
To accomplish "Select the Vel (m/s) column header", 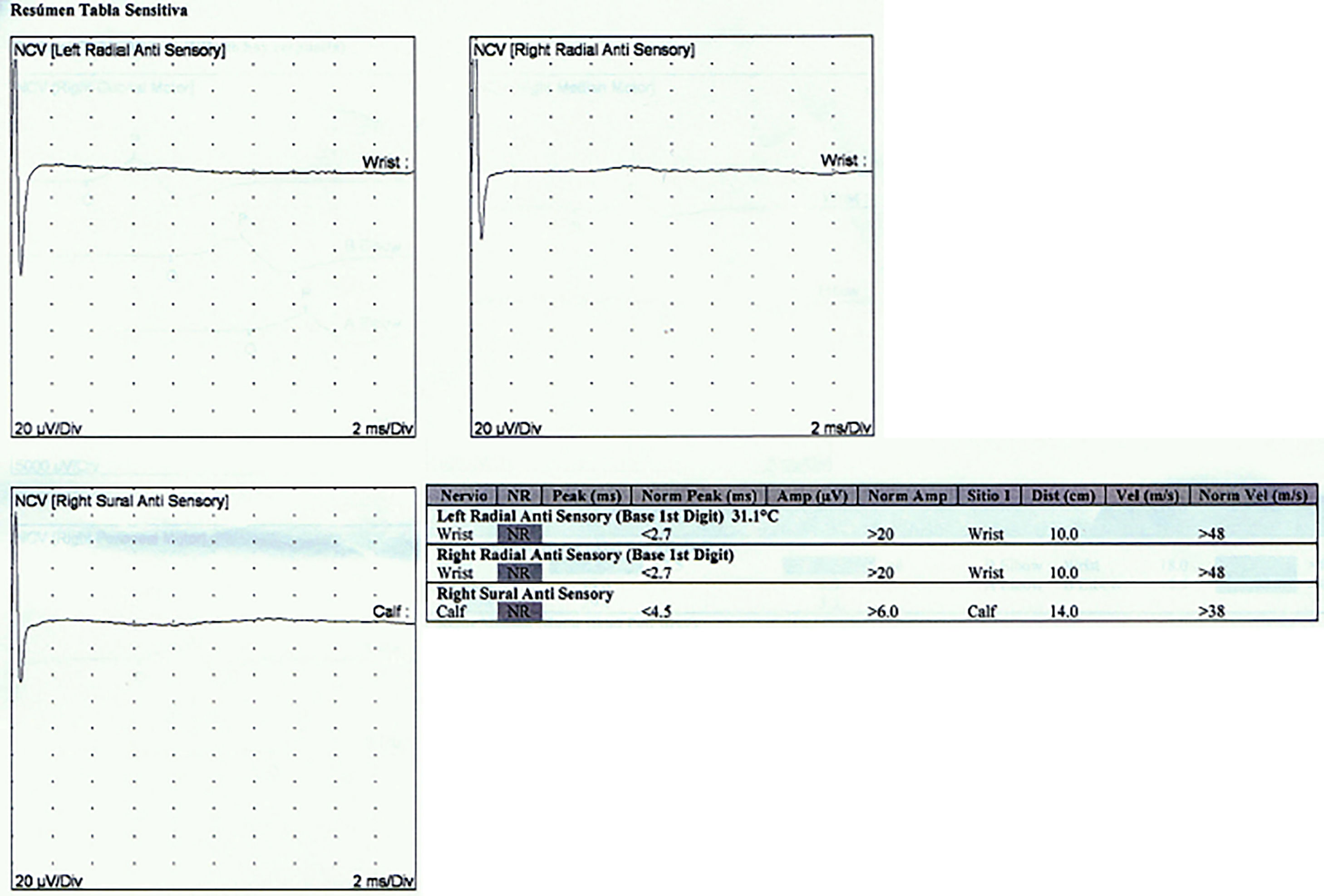I will pyautogui.click(x=1147, y=496).
